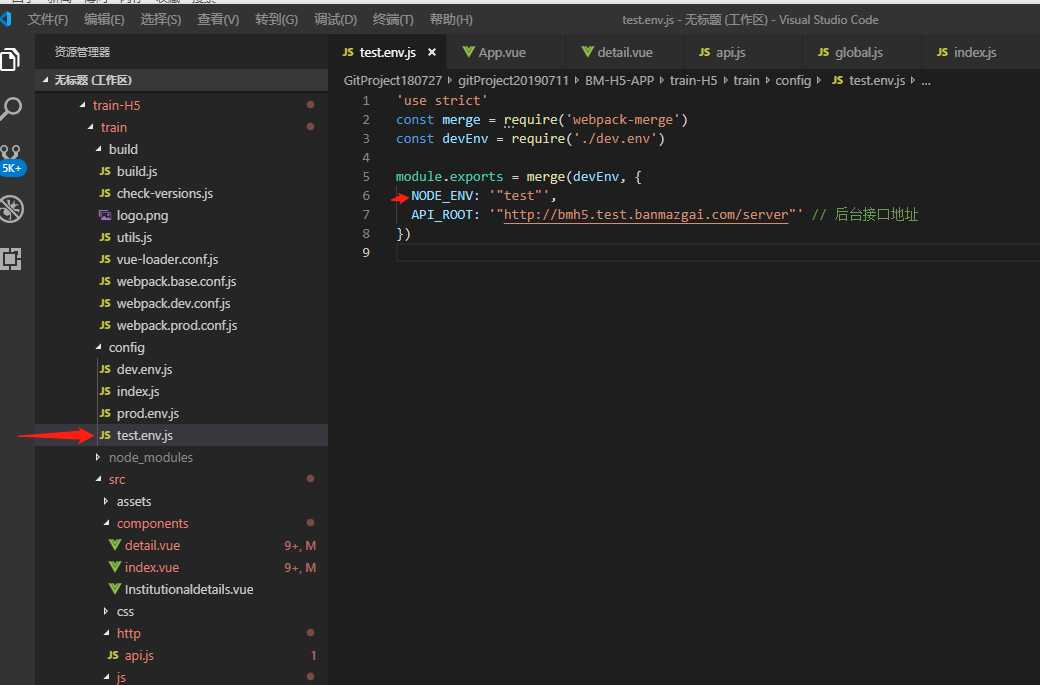
Task: Collapse the http folder
Action: [x=181, y=633]
